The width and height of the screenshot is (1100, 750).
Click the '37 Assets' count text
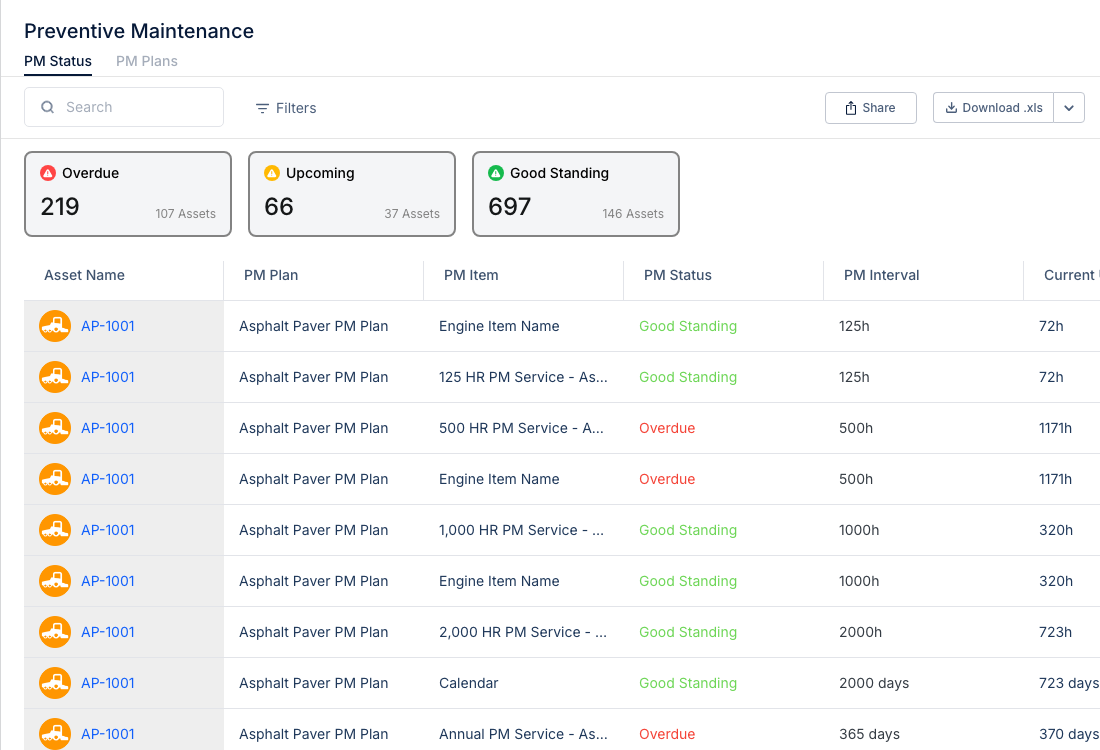coord(412,213)
